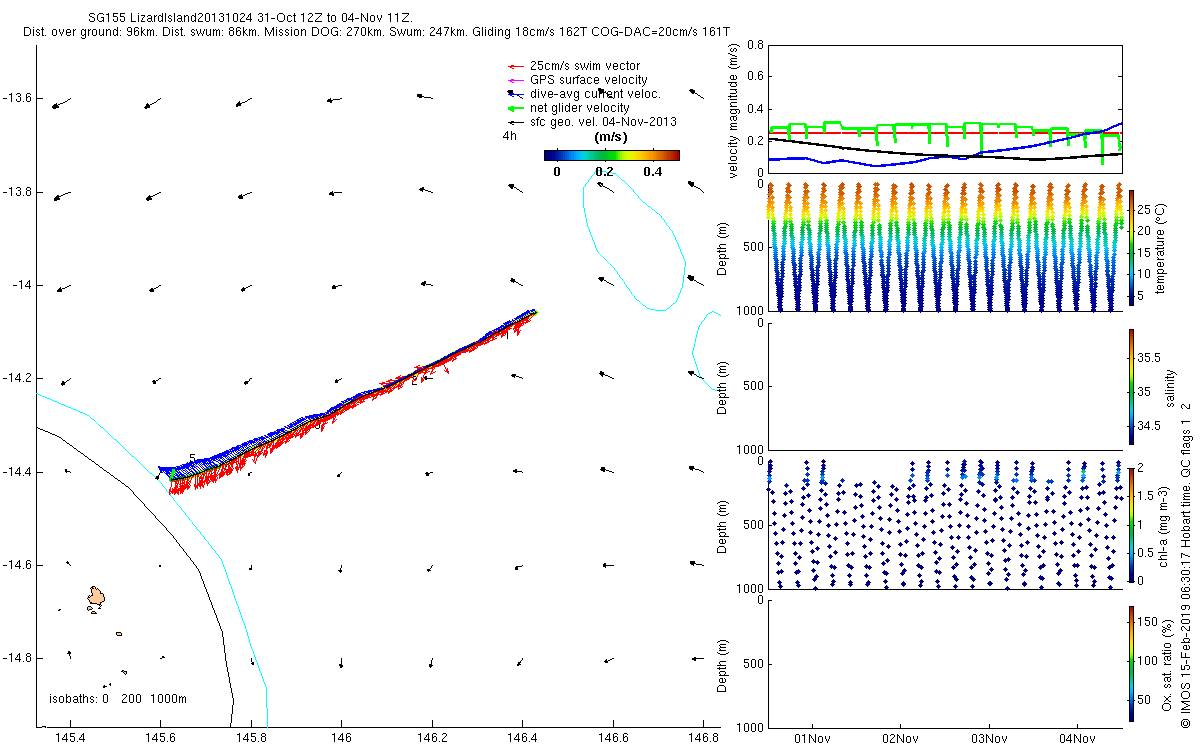The image size is (1200, 750).
Task: Click the day marker '5' near track end
Action: click(x=192, y=458)
